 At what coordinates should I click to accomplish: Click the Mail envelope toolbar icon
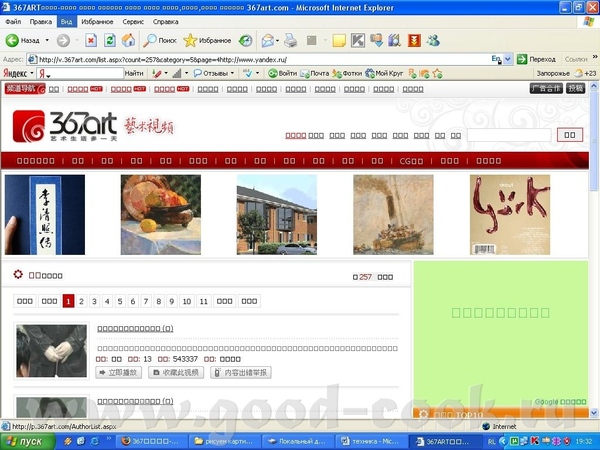[267, 40]
